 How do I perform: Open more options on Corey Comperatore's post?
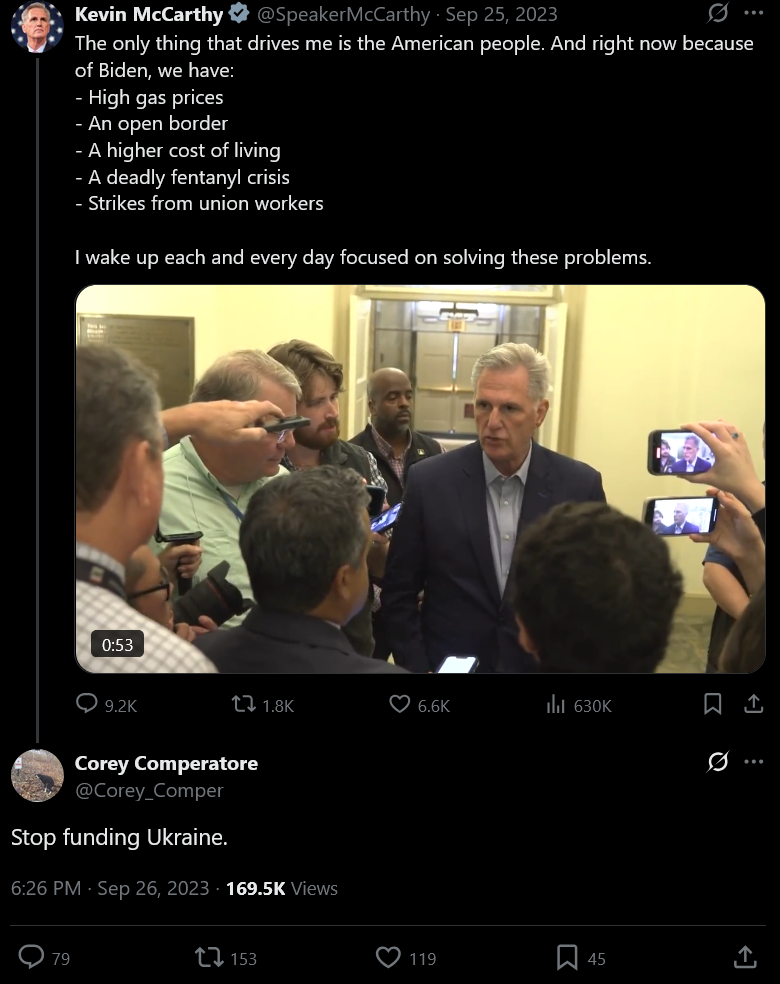(754, 762)
